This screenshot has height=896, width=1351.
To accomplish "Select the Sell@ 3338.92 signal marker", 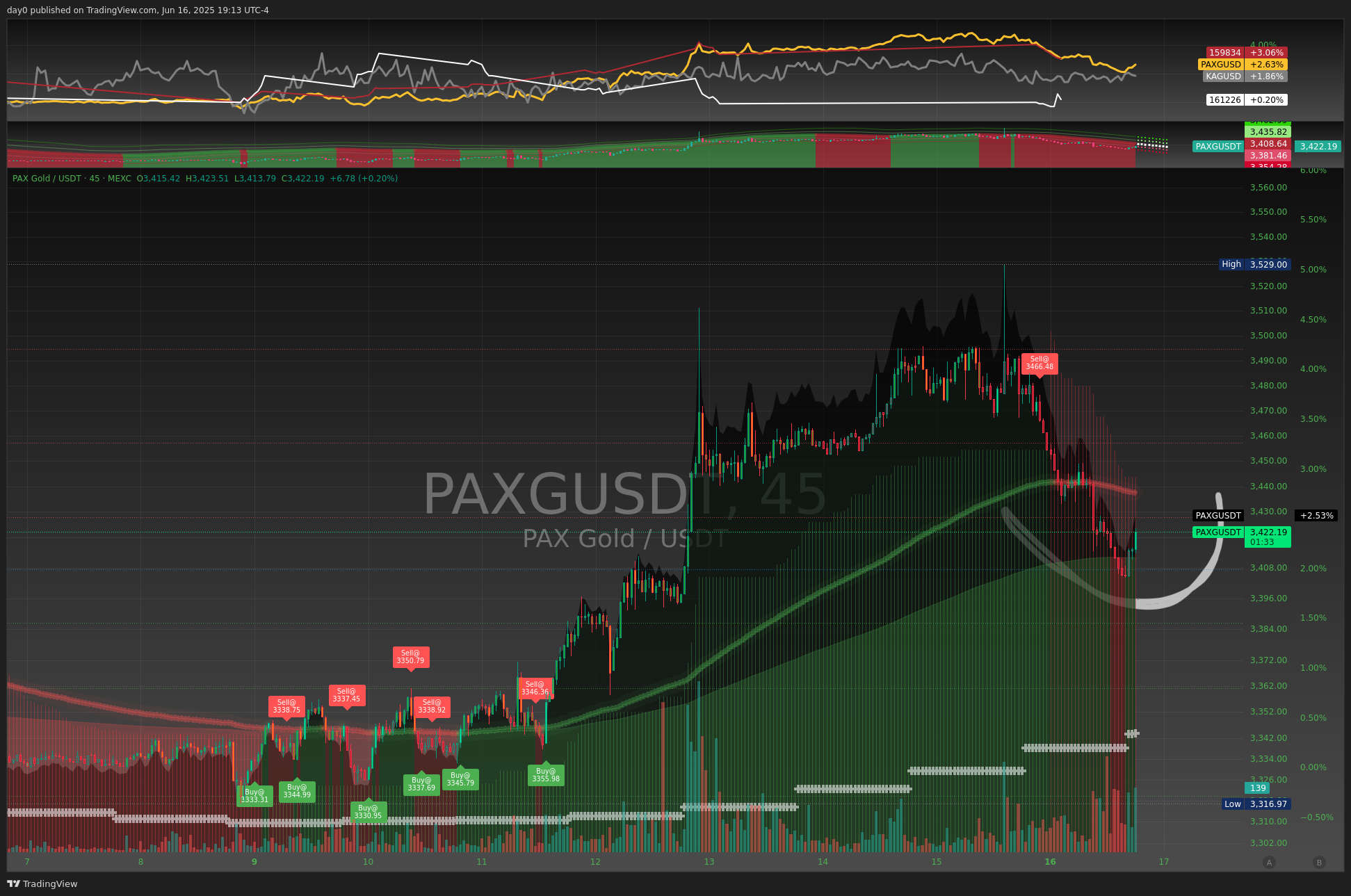I will pos(432,706).
